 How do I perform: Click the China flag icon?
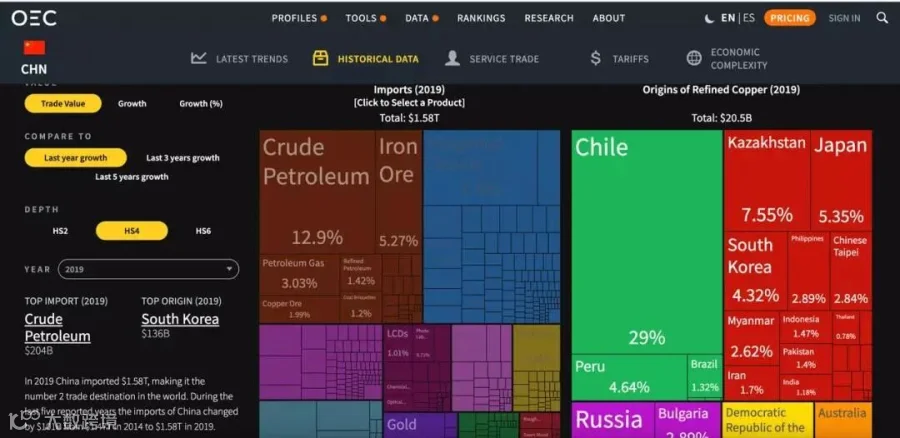tap(34, 48)
